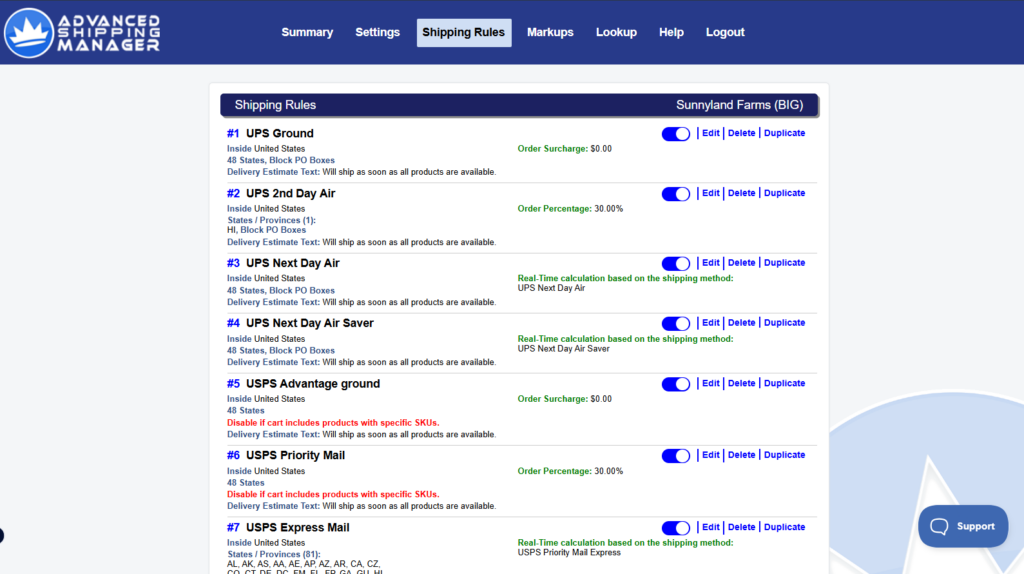Click 'Order Surcharge: $0.00' for UPS Ground

point(565,149)
